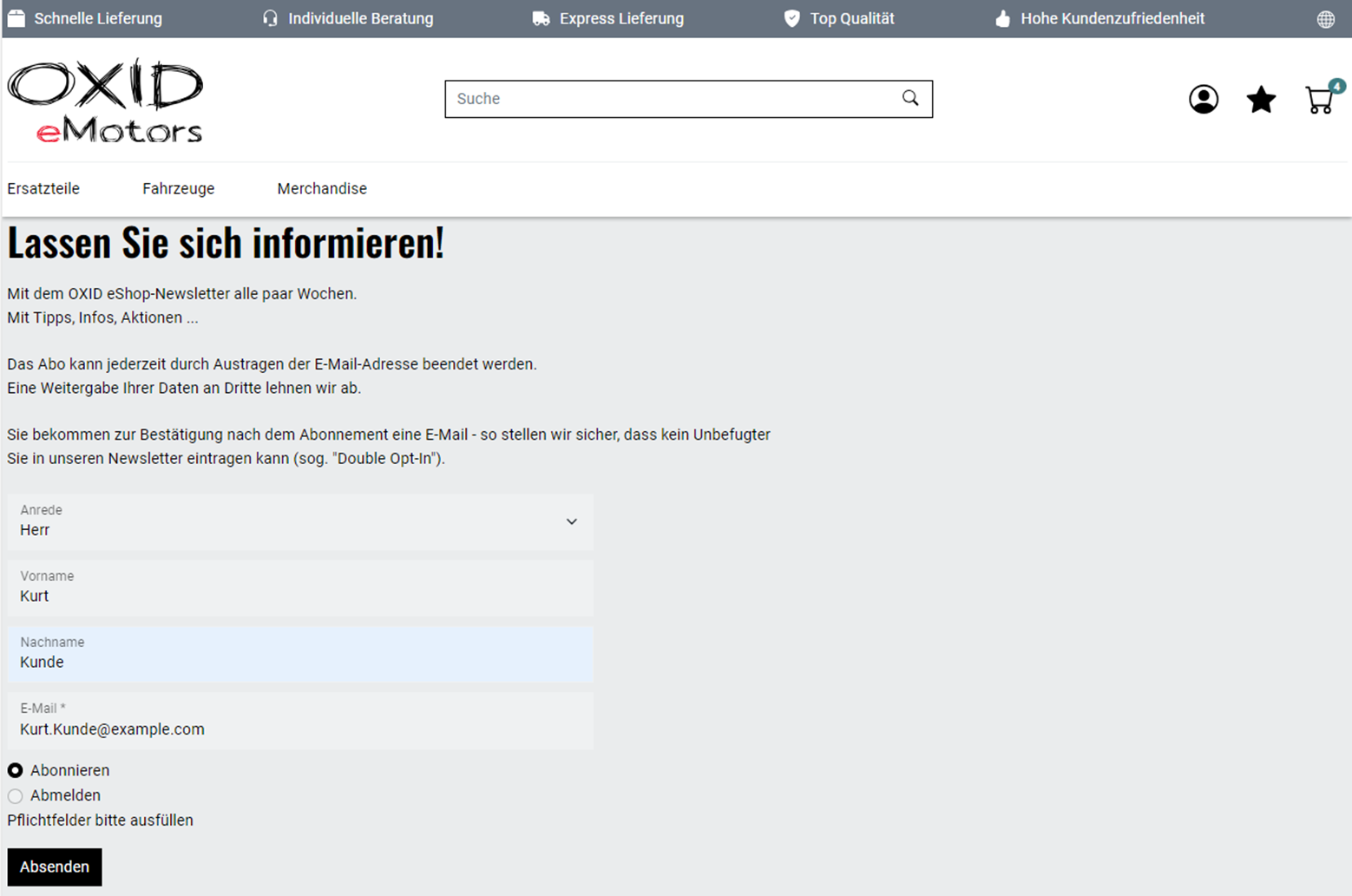This screenshot has width=1352, height=896.
Task: Click the Individuelle Beratung headset icon
Action: 270,18
